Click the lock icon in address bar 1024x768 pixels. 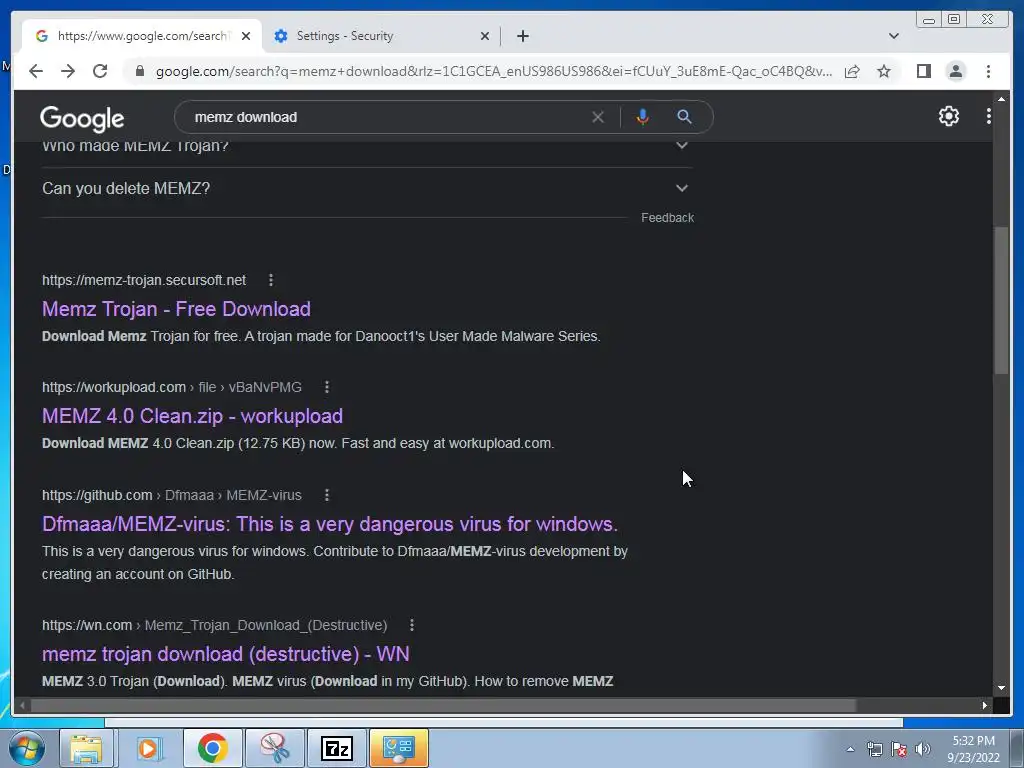pyautogui.click(x=139, y=71)
